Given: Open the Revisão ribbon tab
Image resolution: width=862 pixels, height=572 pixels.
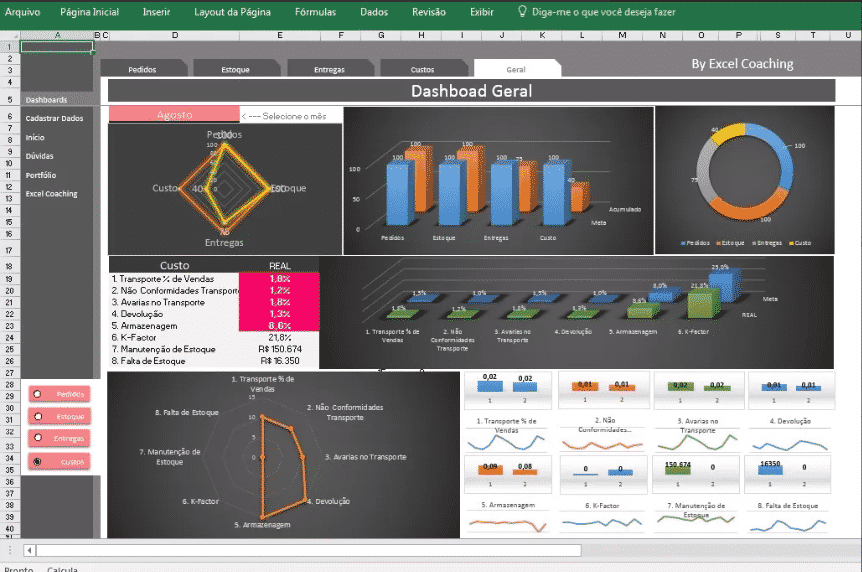Looking at the screenshot, I should [x=428, y=12].
